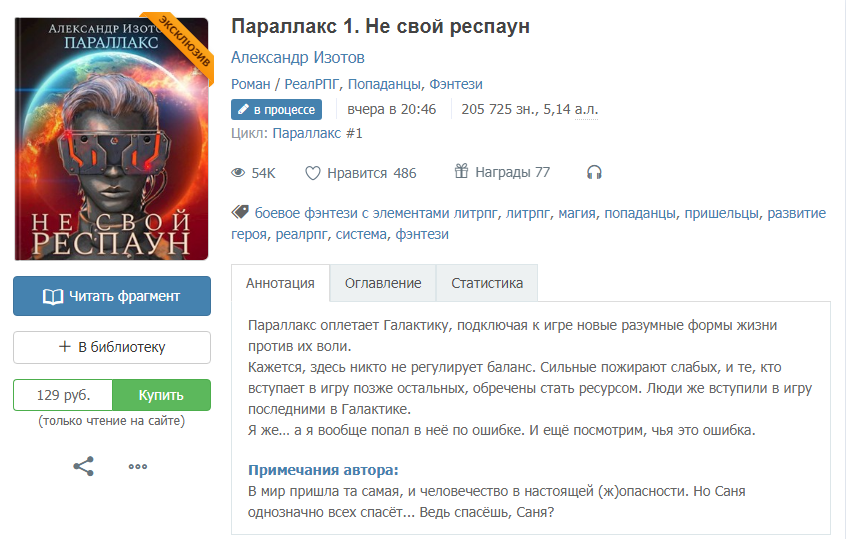Click the headphones audiobook icon
The width and height of the screenshot is (846, 539).
point(594,172)
